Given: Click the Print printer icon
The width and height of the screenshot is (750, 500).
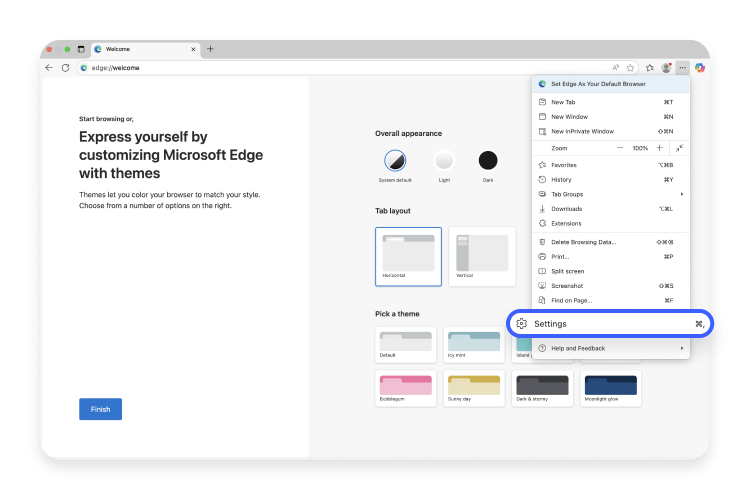Looking at the screenshot, I should [542, 257].
